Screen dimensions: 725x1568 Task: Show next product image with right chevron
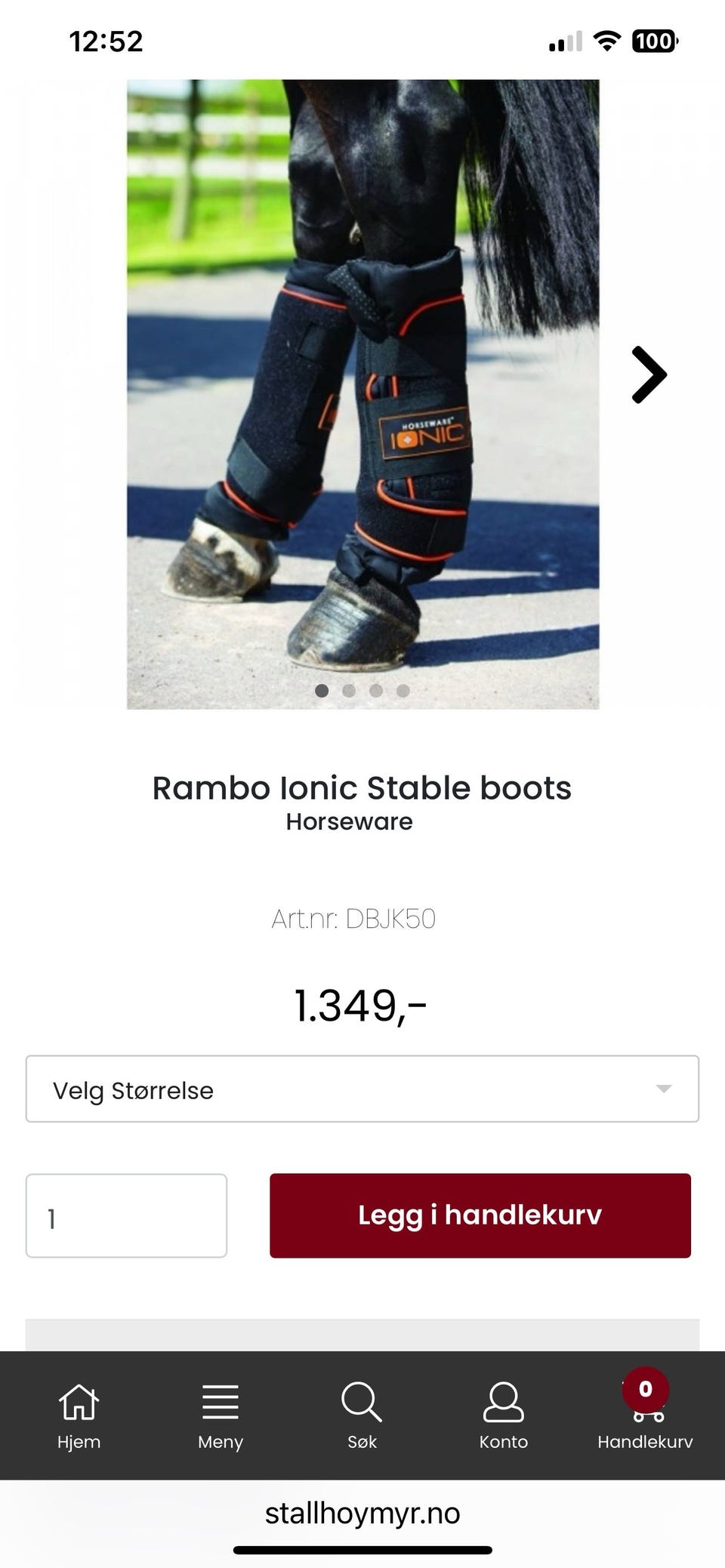(x=649, y=374)
